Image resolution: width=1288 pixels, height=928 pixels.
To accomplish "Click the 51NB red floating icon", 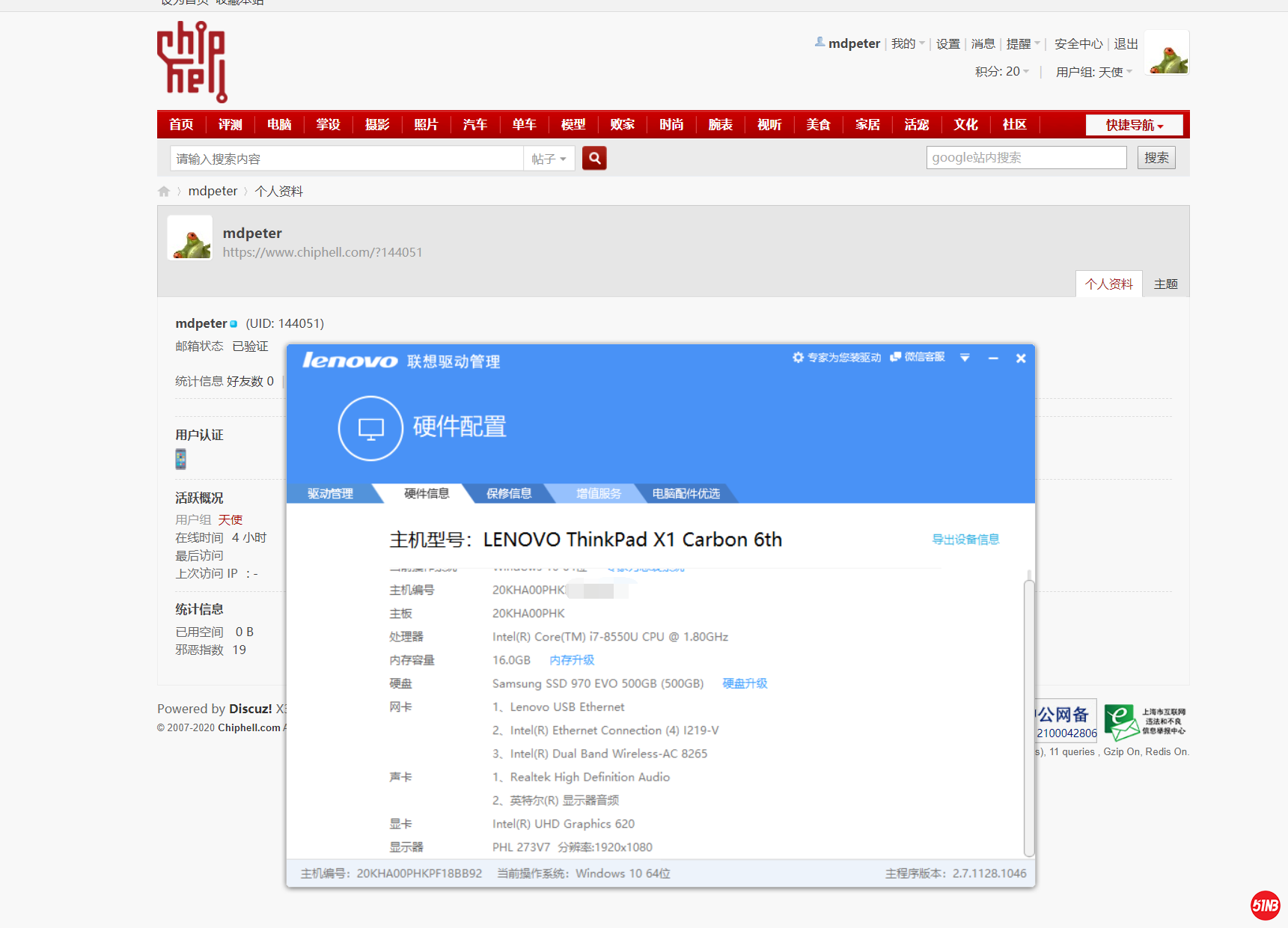I will (1265, 906).
